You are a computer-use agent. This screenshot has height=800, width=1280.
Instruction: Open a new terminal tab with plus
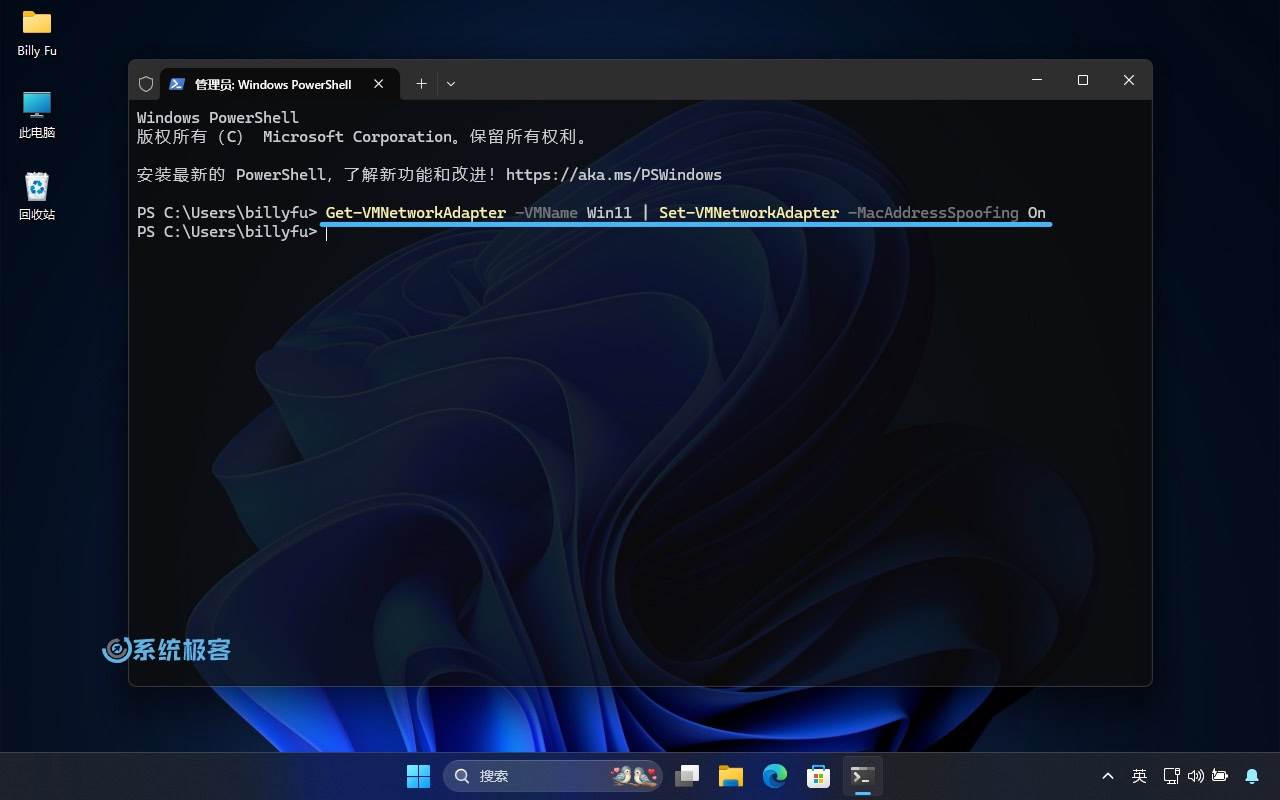click(x=421, y=84)
